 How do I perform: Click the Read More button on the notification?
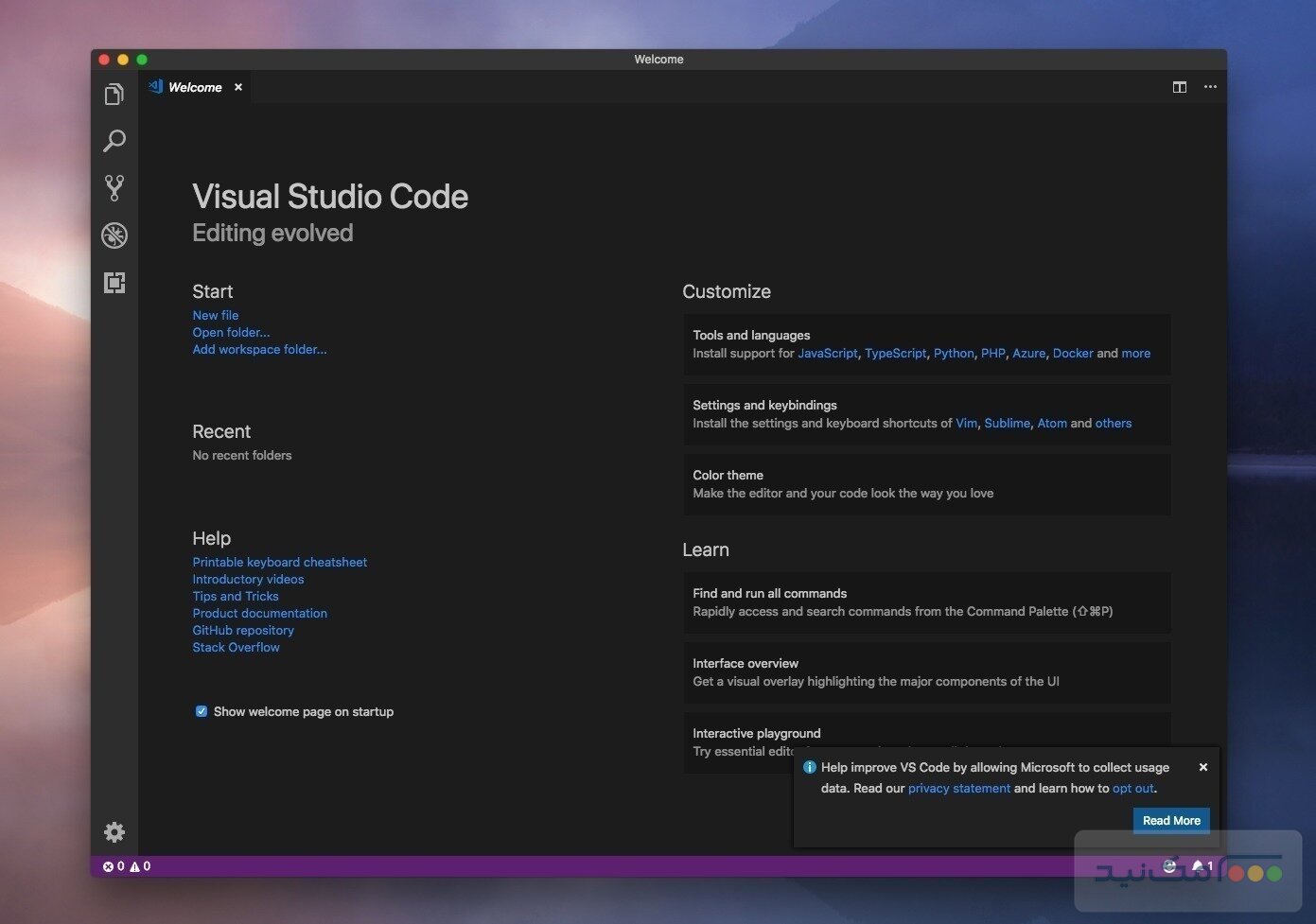coord(1170,820)
